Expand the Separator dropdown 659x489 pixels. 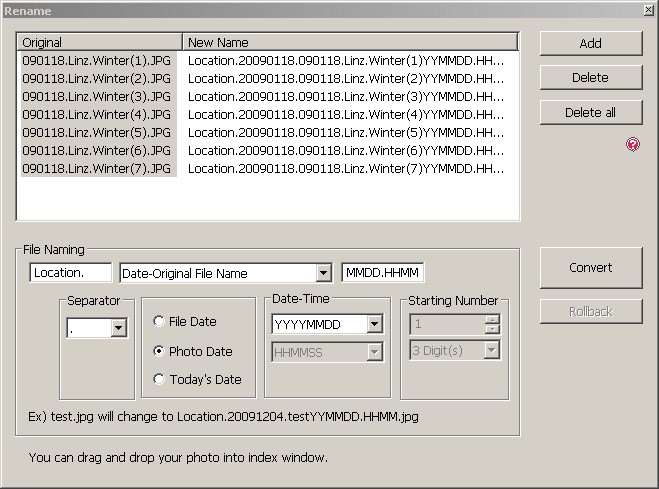(118, 328)
